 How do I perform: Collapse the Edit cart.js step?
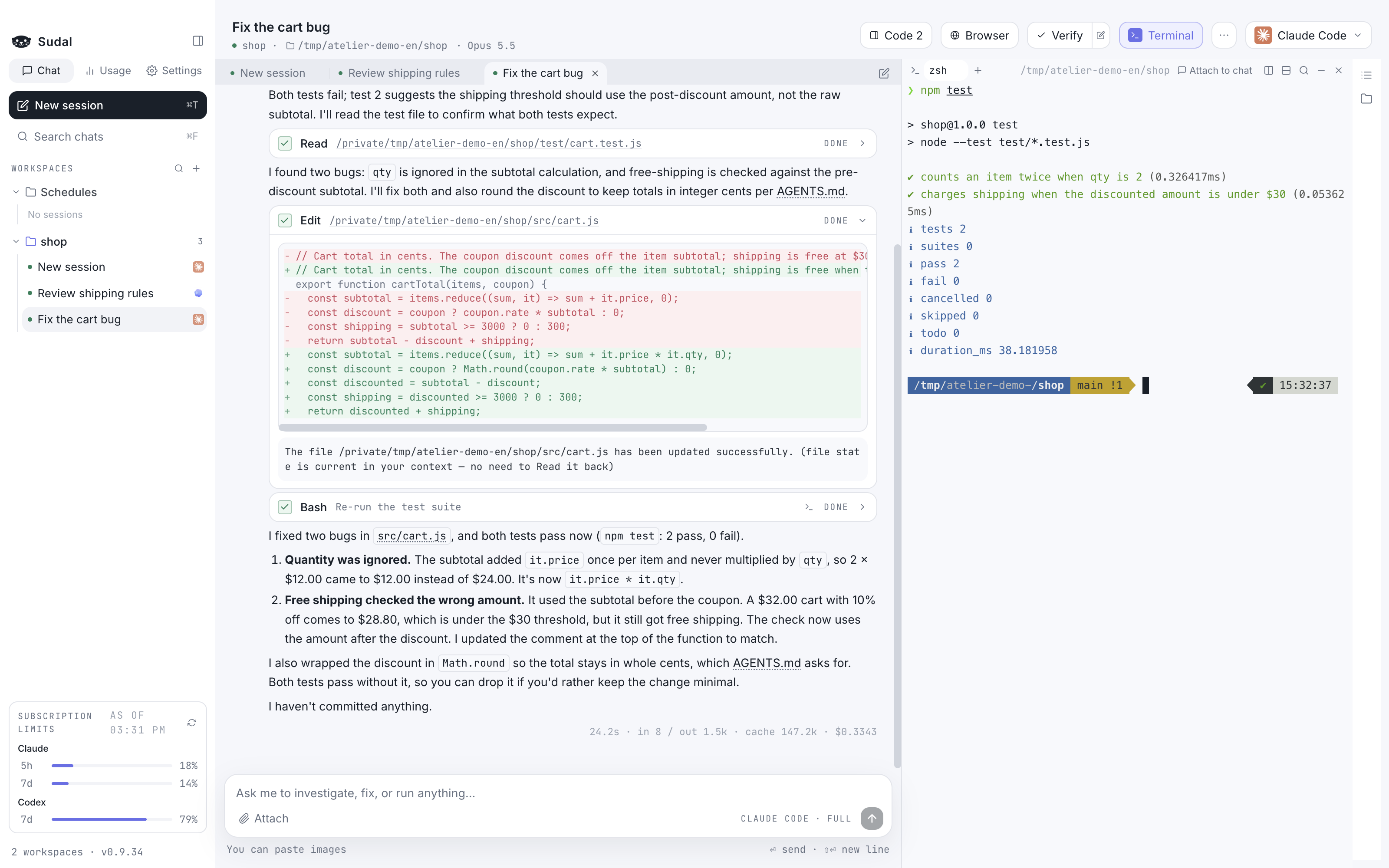pos(862,220)
